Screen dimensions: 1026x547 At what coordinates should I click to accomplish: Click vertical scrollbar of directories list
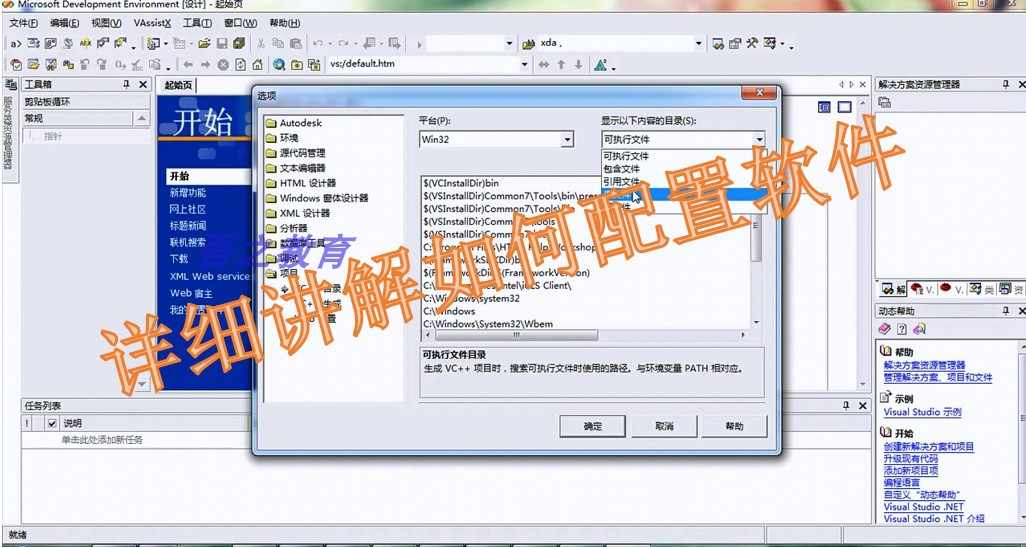tap(756, 251)
